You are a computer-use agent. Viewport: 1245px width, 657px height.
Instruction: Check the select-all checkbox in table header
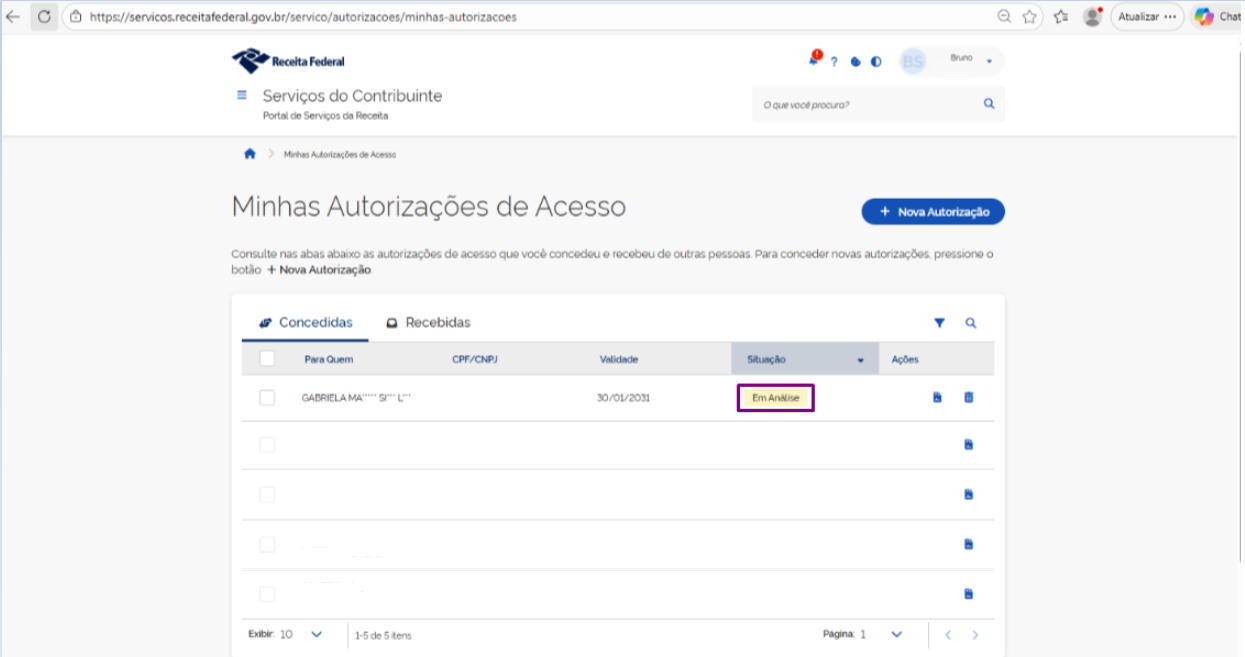coord(267,359)
